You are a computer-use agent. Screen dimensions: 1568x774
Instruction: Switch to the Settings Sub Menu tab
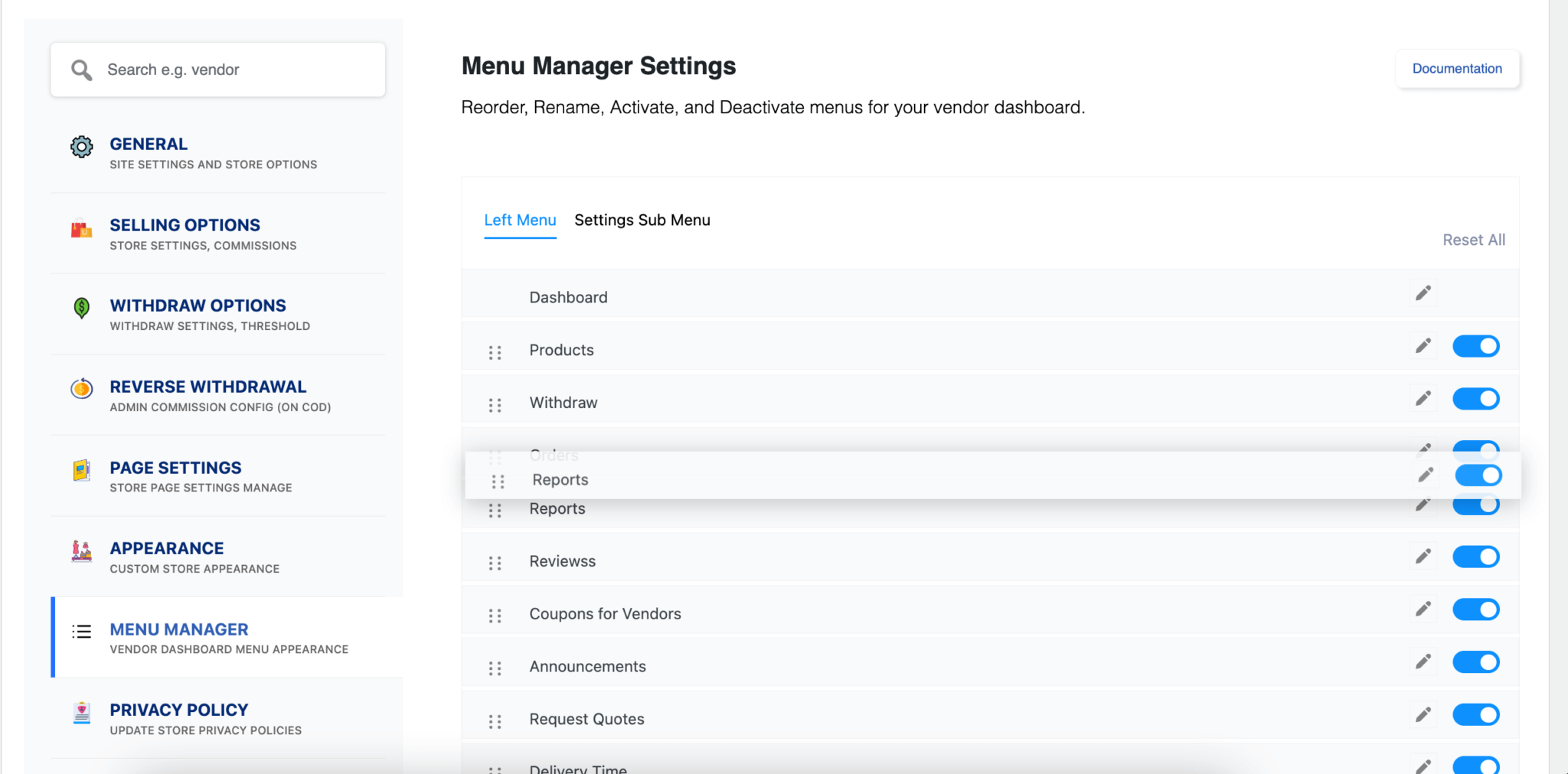point(642,220)
